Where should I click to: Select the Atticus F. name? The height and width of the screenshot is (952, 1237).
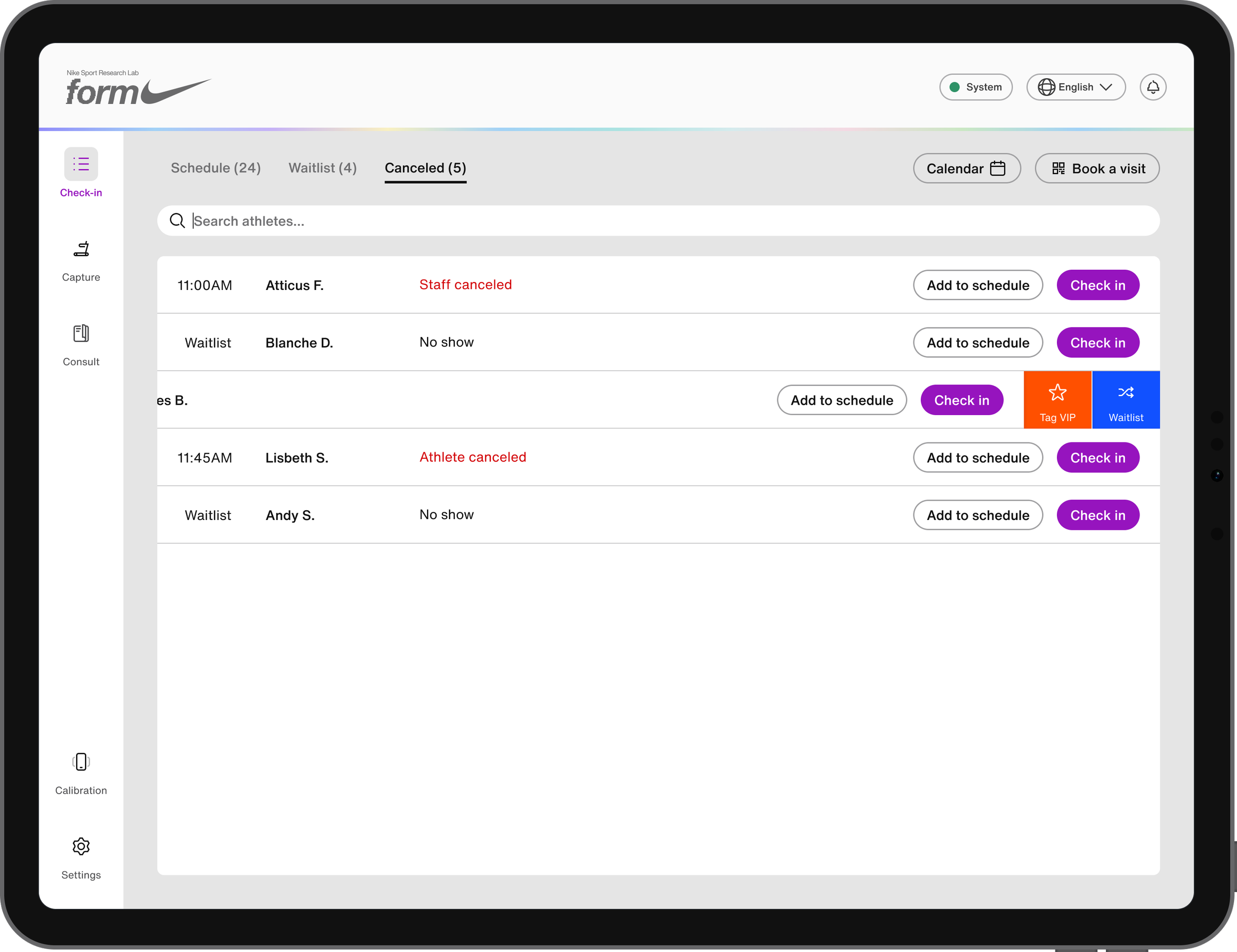[294, 286]
